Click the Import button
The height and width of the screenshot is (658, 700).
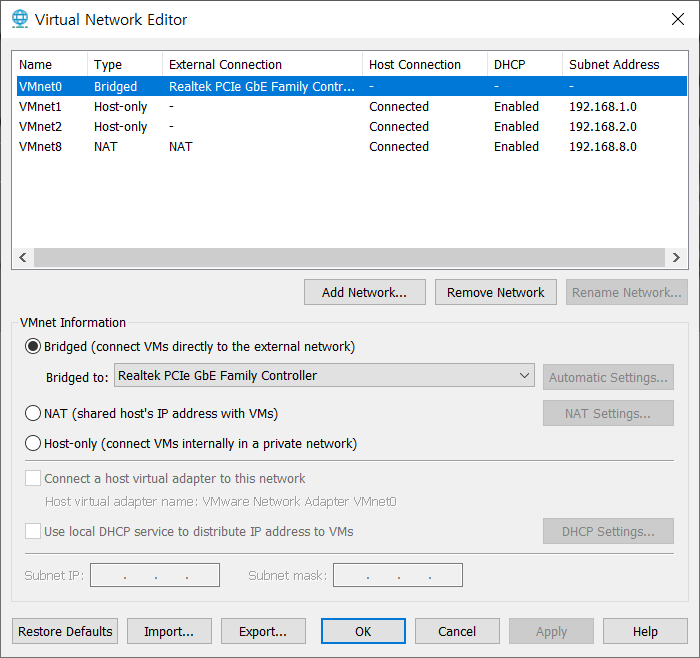(169, 631)
